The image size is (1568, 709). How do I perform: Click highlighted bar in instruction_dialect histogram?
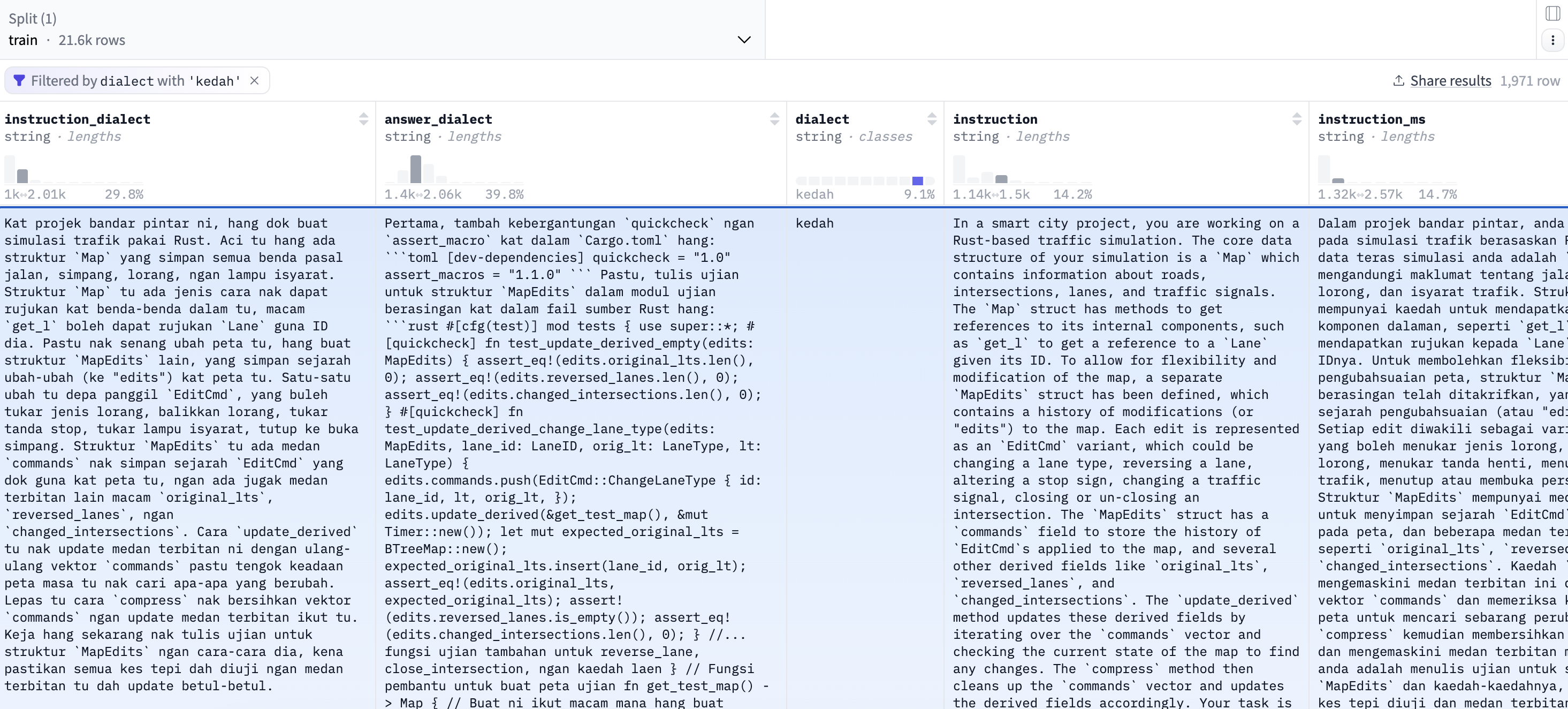[x=22, y=176]
